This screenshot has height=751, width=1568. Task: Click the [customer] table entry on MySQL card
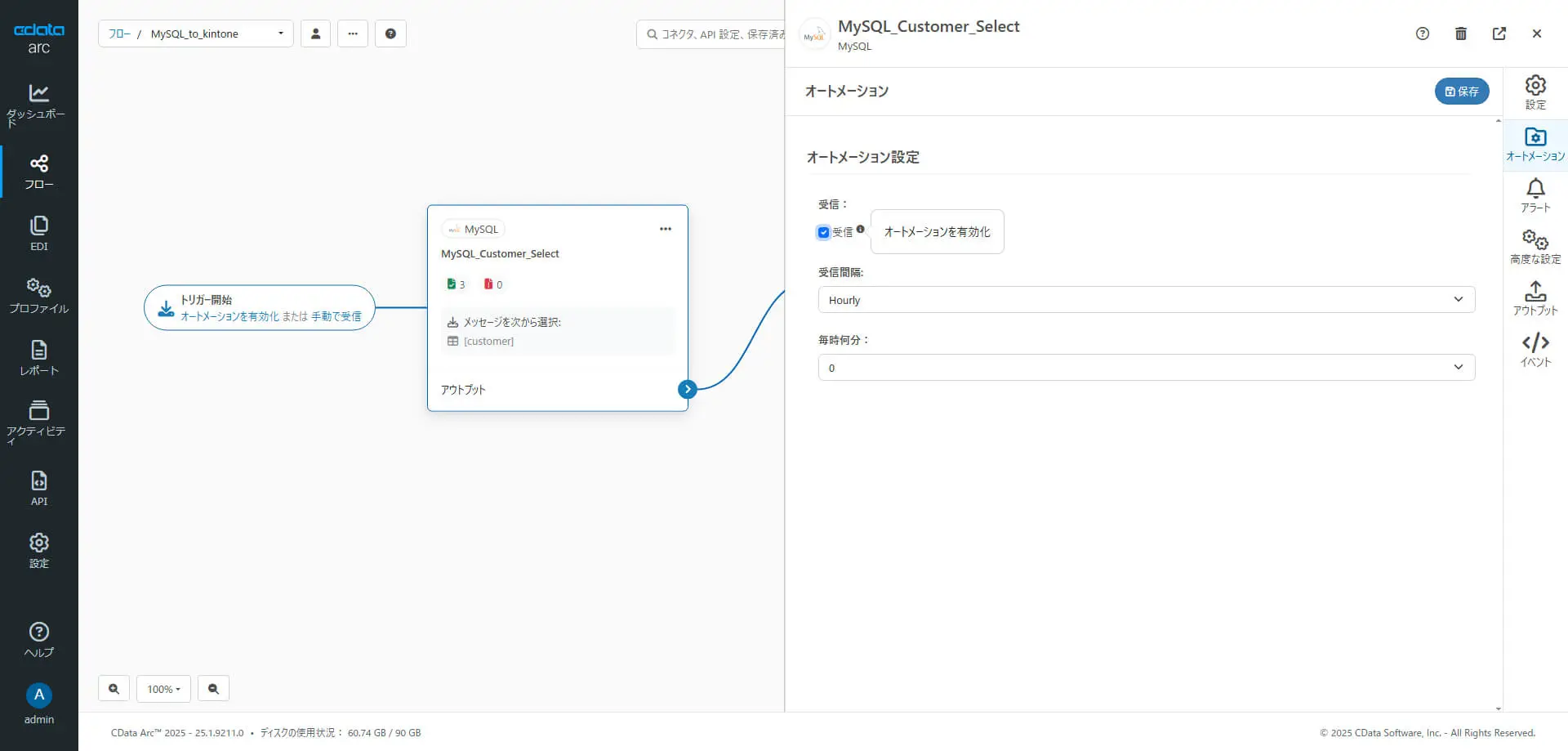point(488,342)
